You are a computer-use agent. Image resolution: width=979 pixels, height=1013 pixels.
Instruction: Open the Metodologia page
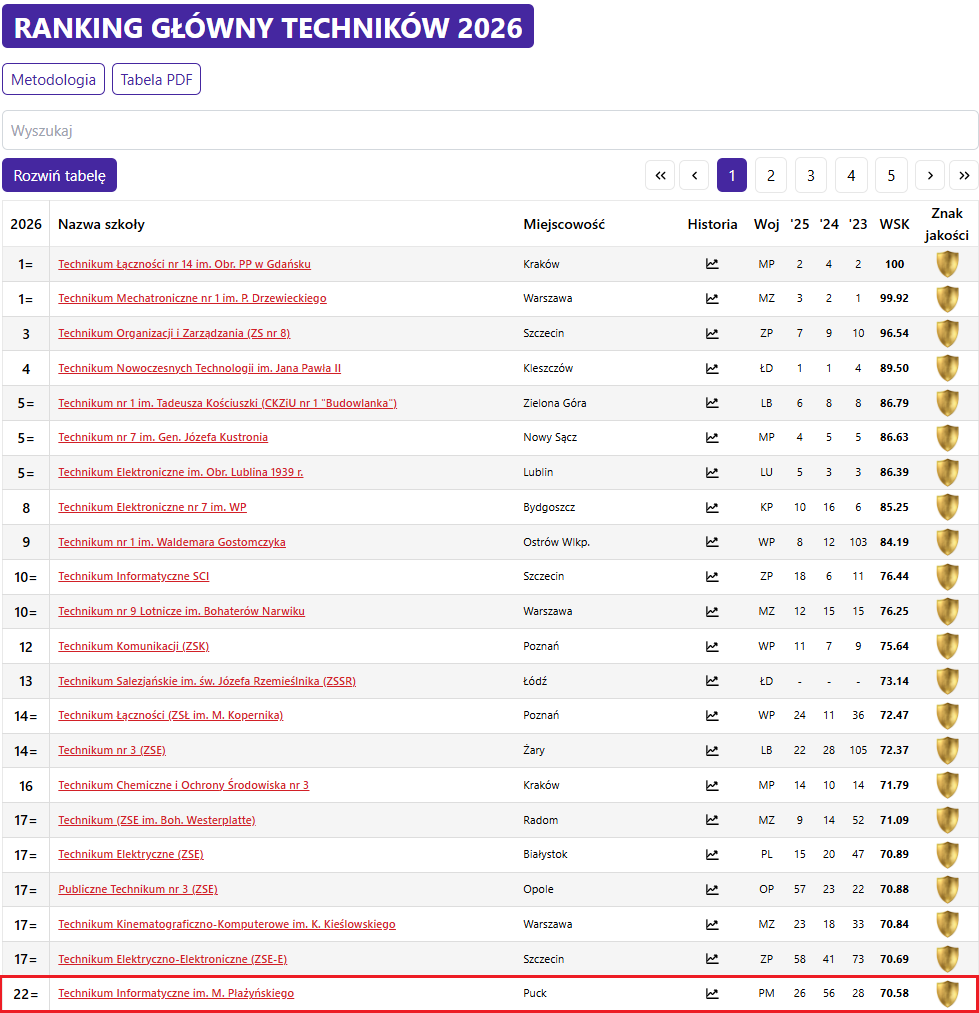54,80
